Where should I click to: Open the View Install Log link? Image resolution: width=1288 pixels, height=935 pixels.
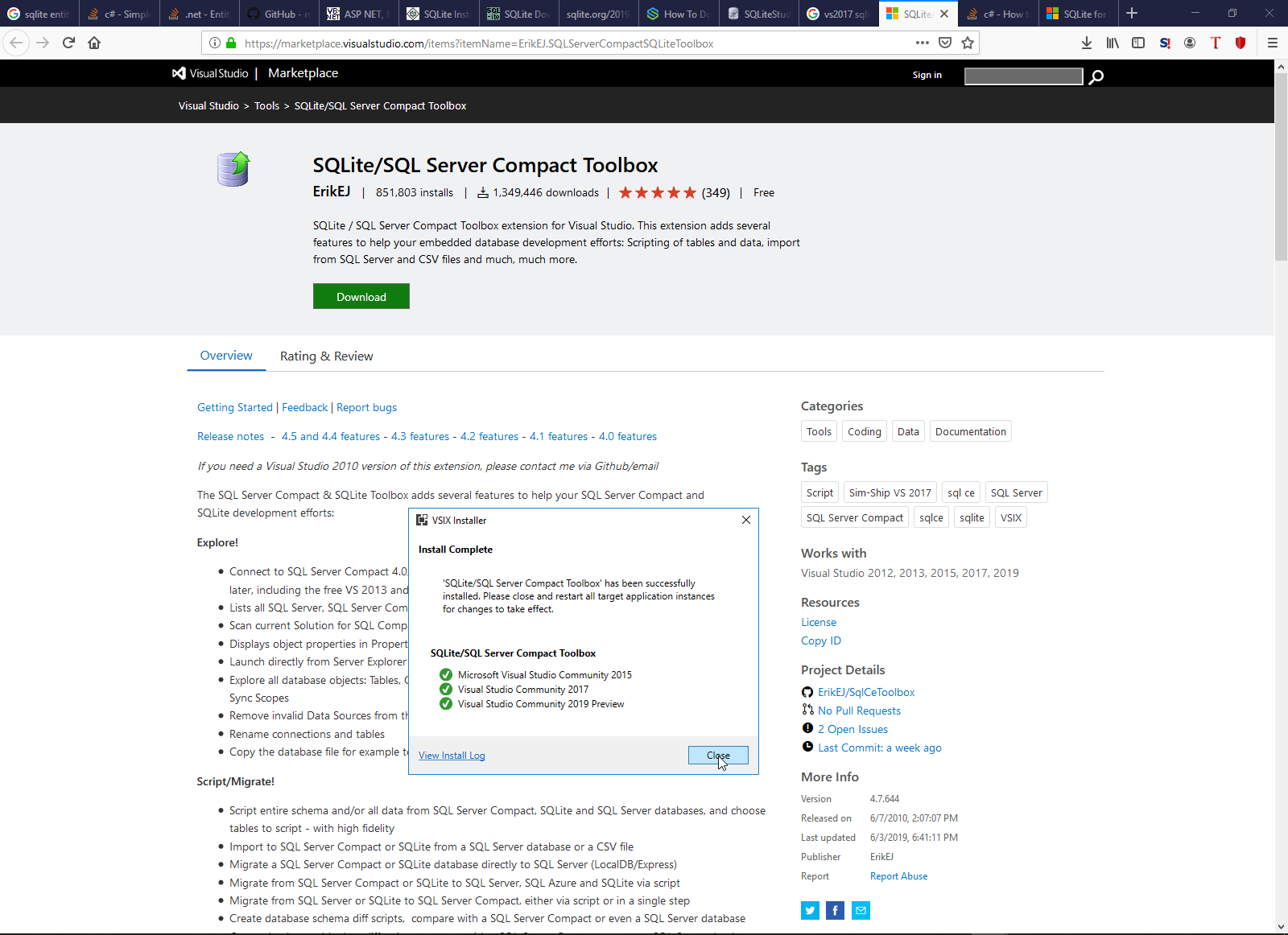[452, 756]
